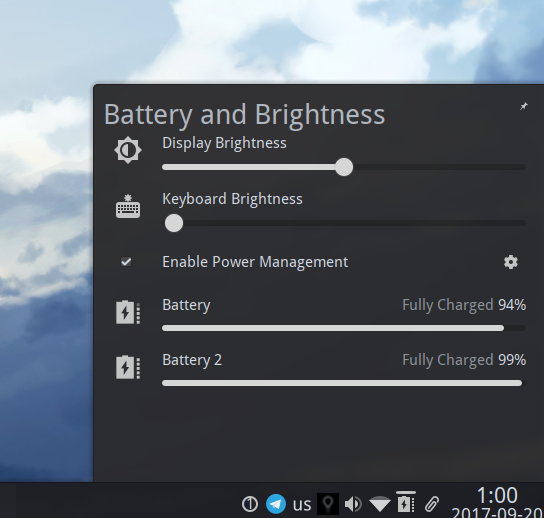Open the clipboard paperclip tray icon
The width and height of the screenshot is (544, 518).
(432, 504)
